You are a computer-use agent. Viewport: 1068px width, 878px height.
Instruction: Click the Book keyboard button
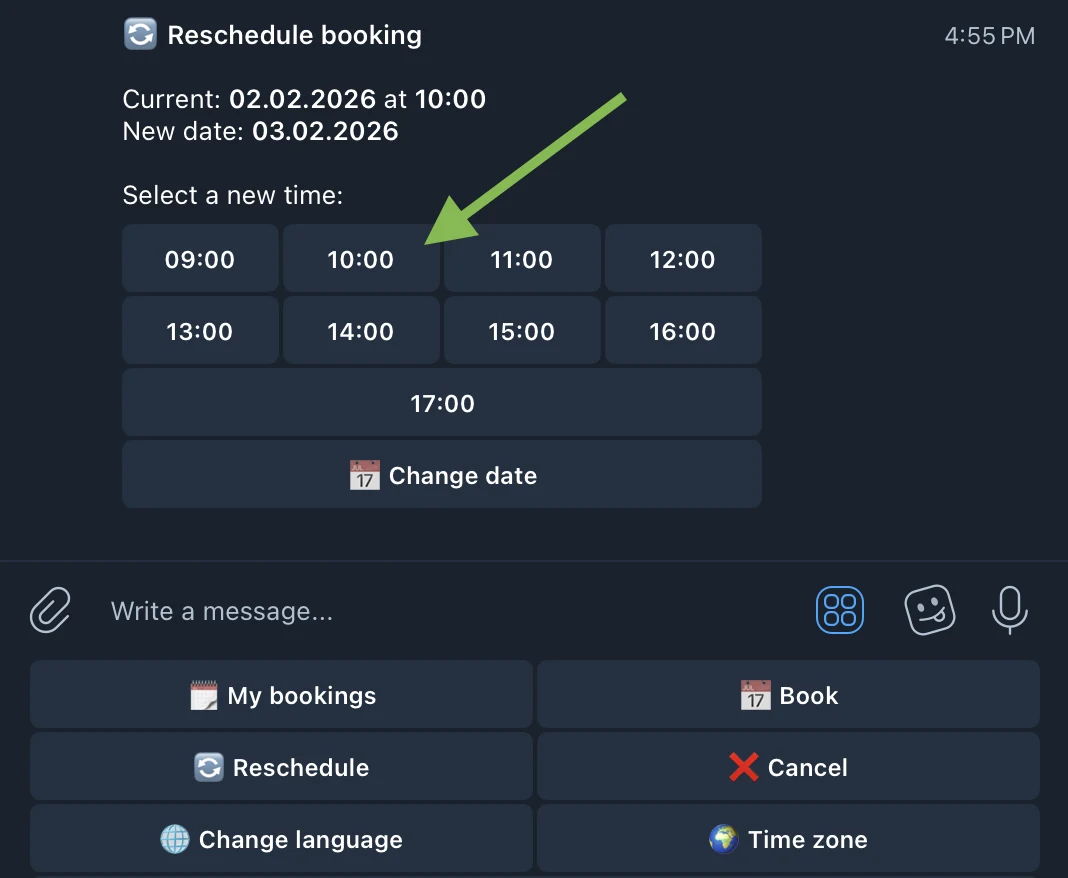[x=788, y=695]
